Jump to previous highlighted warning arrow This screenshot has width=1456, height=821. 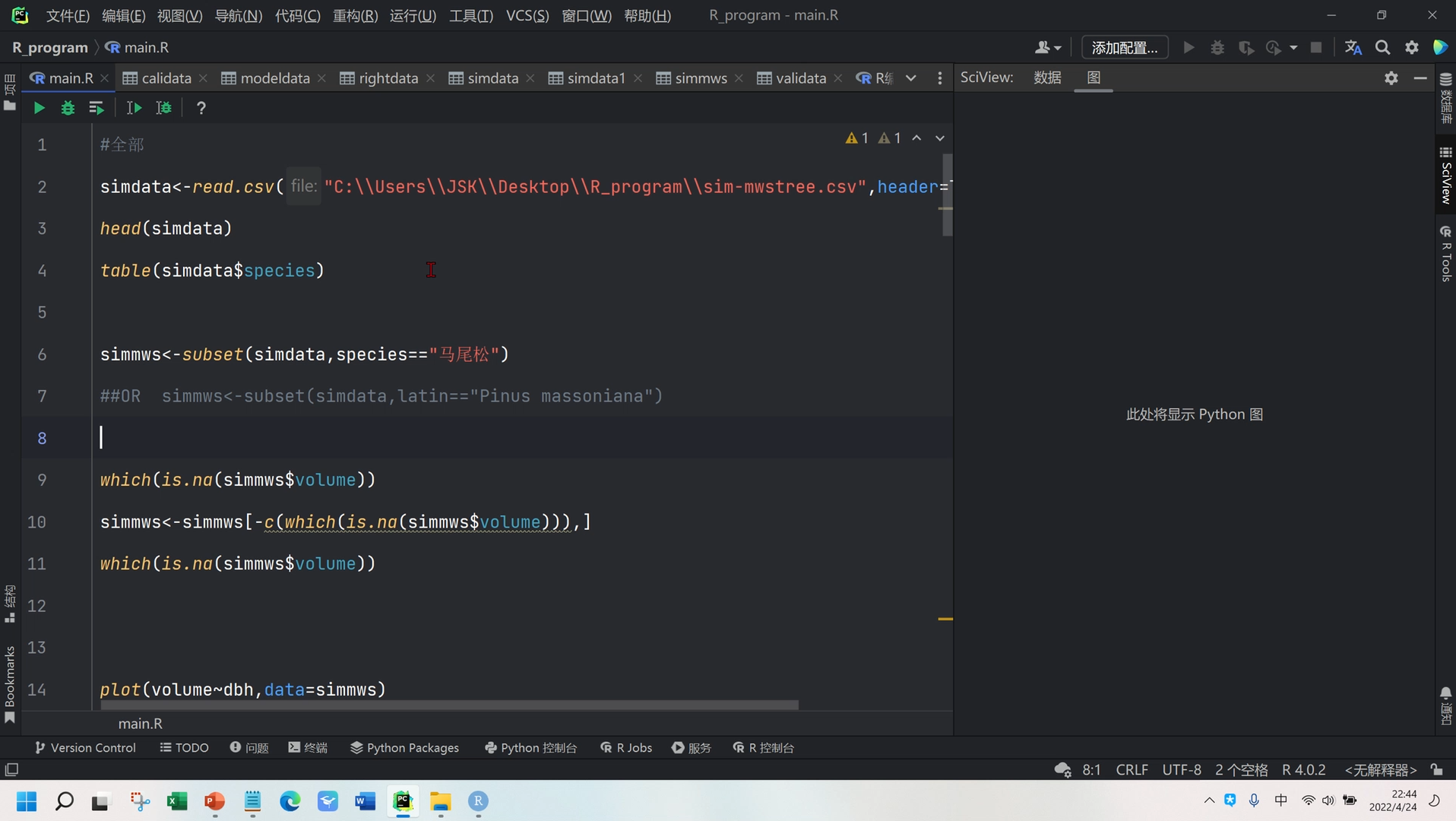[x=916, y=138]
